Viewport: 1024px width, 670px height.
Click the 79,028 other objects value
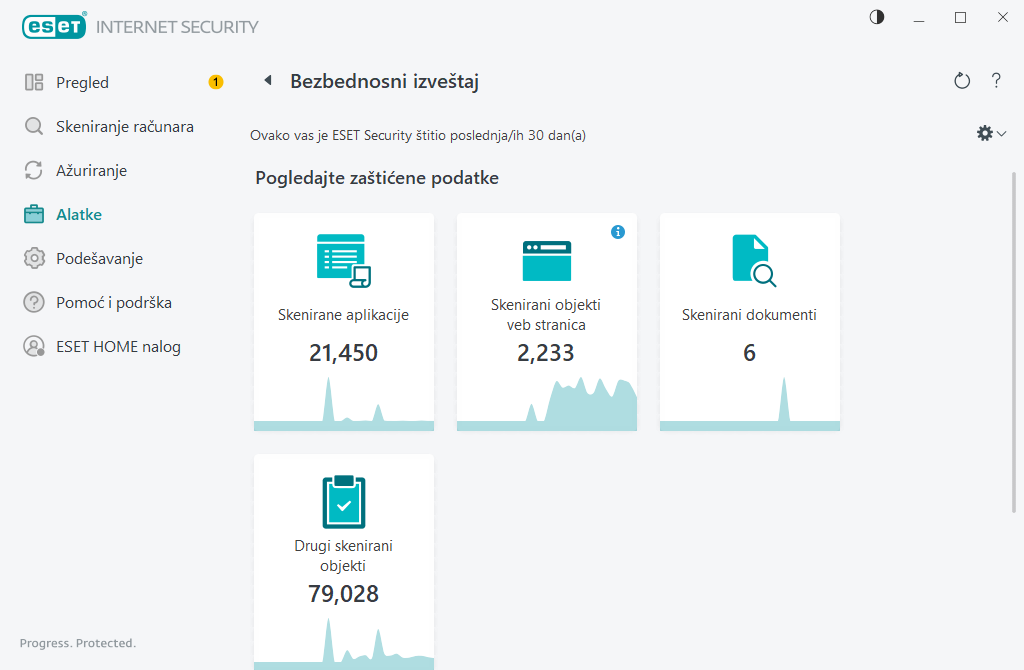344,594
